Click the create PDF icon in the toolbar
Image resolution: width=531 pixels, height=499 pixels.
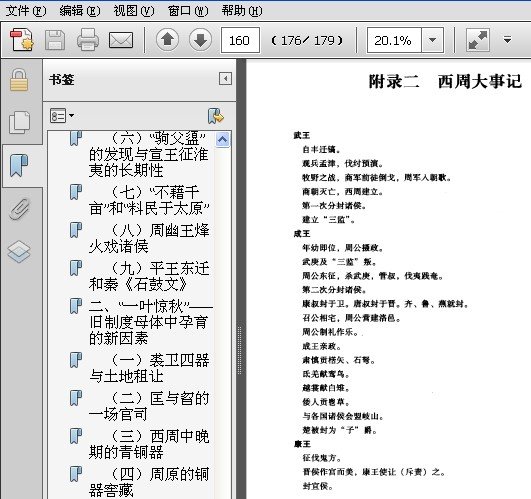(x=22, y=40)
